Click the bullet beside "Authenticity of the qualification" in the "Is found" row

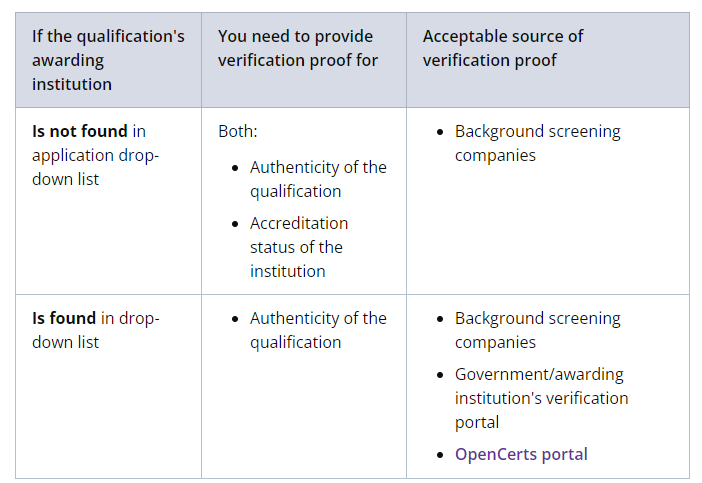tap(237, 319)
